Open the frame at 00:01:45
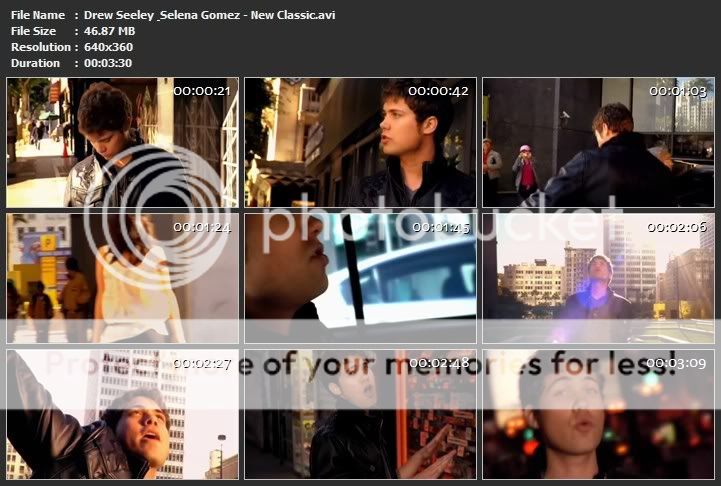The width and height of the screenshot is (721, 486). pyautogui.click(x=360, y=278)
